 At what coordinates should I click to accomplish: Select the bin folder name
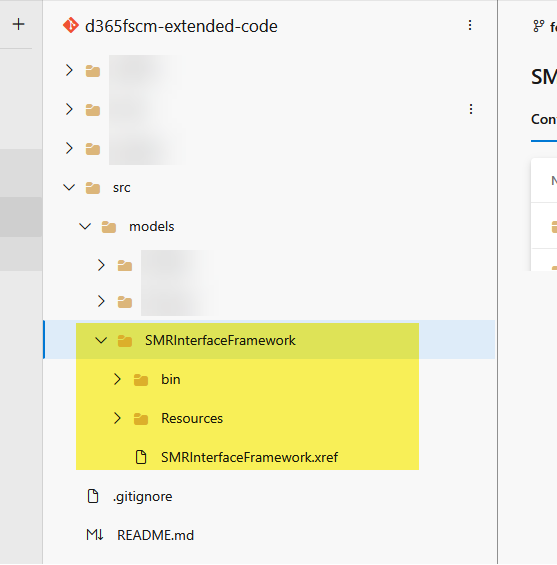(171, 379)
